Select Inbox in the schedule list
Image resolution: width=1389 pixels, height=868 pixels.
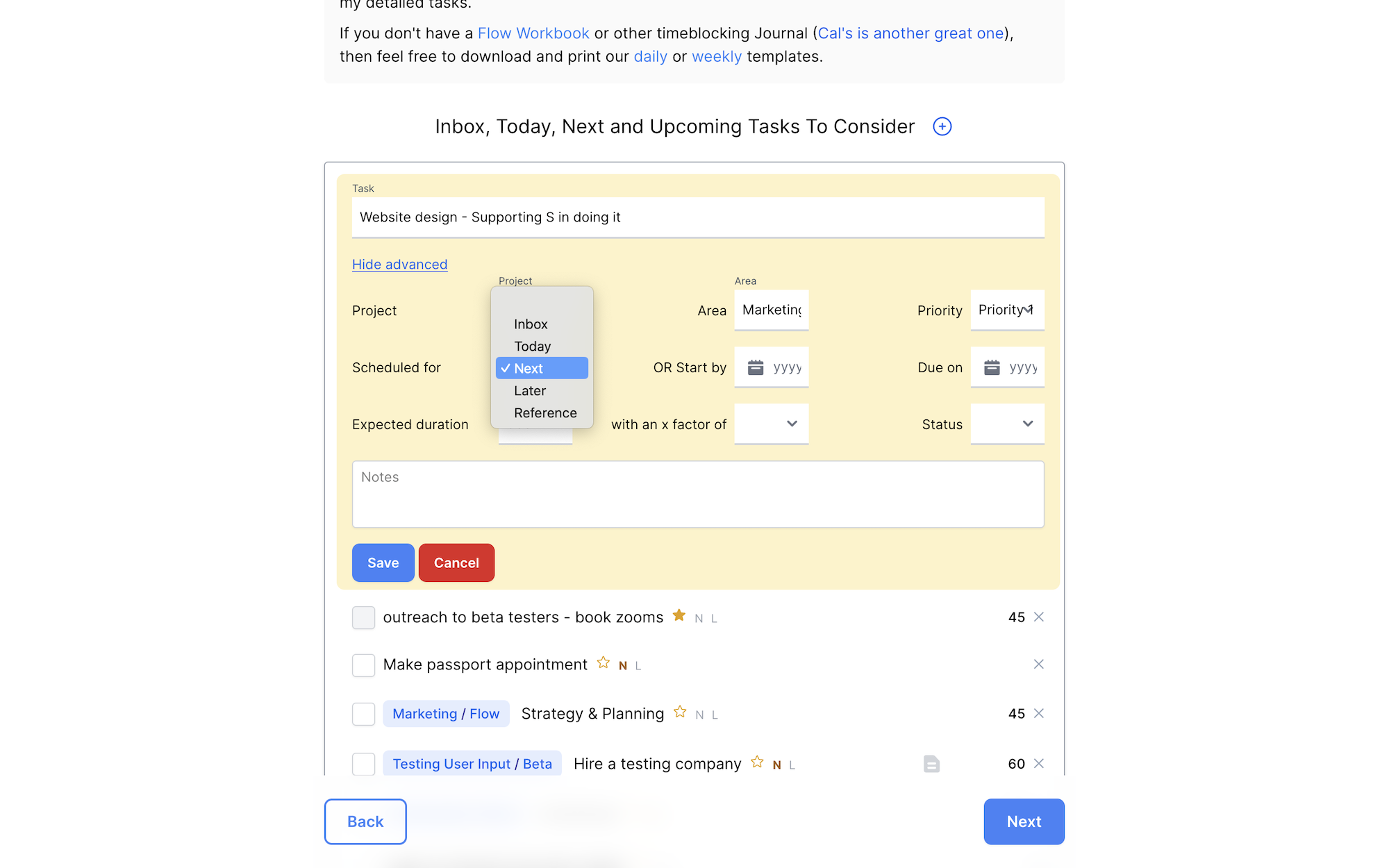coord(542,324)
